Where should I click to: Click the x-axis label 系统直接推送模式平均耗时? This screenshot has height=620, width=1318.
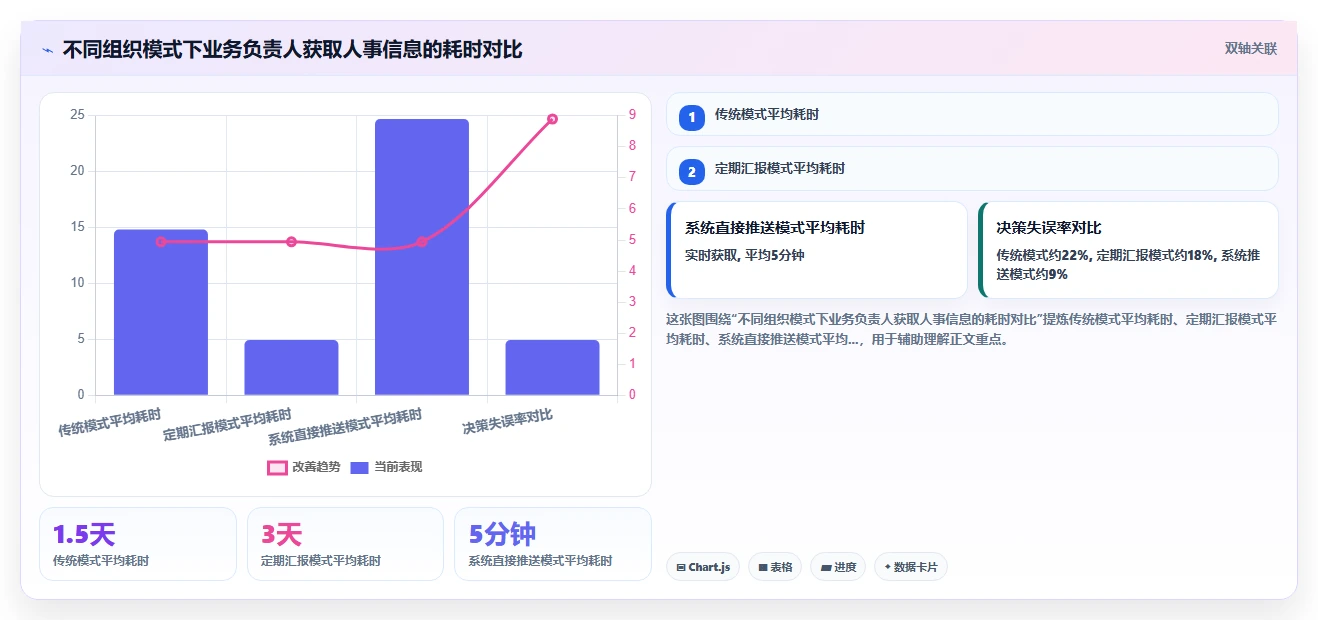coord(345,428)
